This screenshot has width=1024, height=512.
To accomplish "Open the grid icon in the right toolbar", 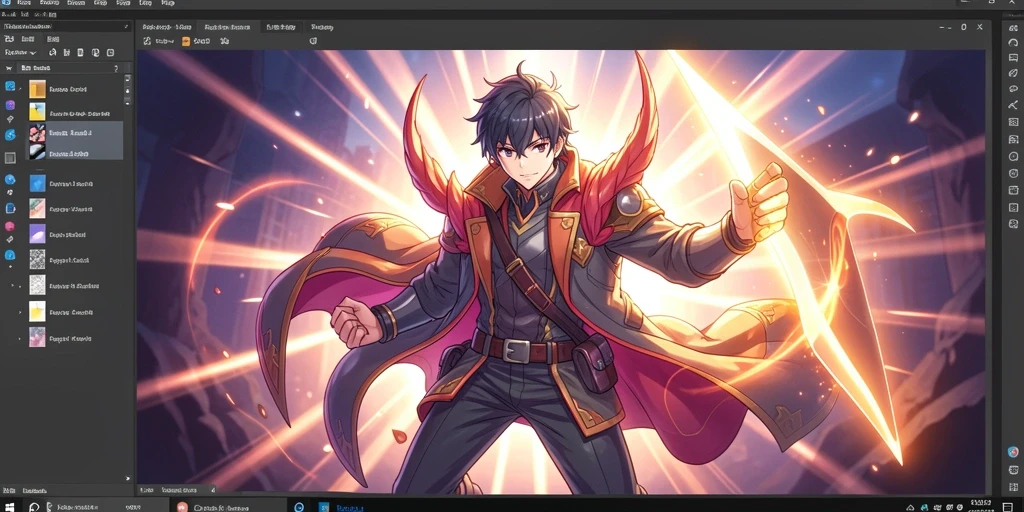I will [1013, 122].
